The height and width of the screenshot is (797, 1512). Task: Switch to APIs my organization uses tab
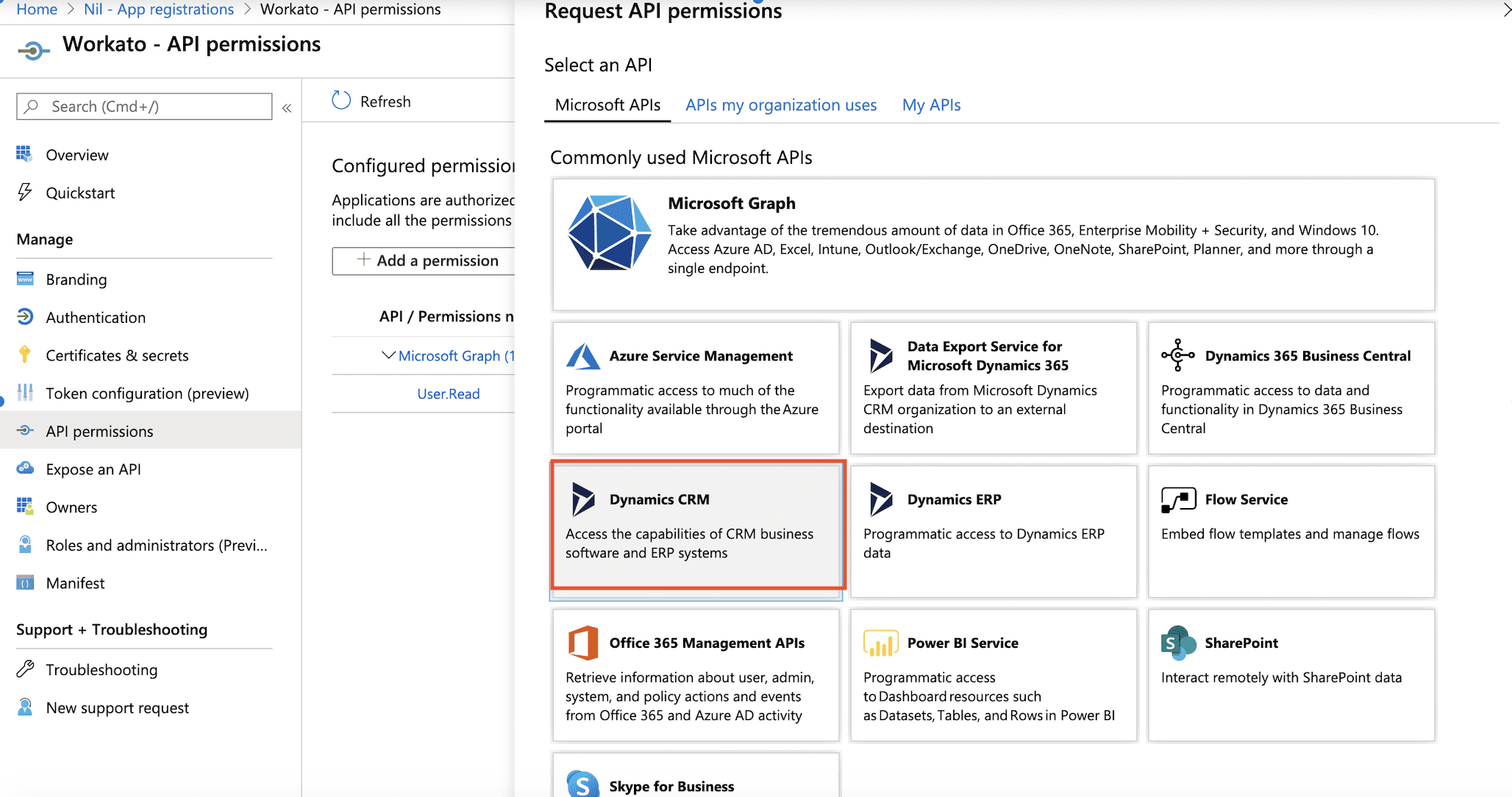(x=780, y=104)
